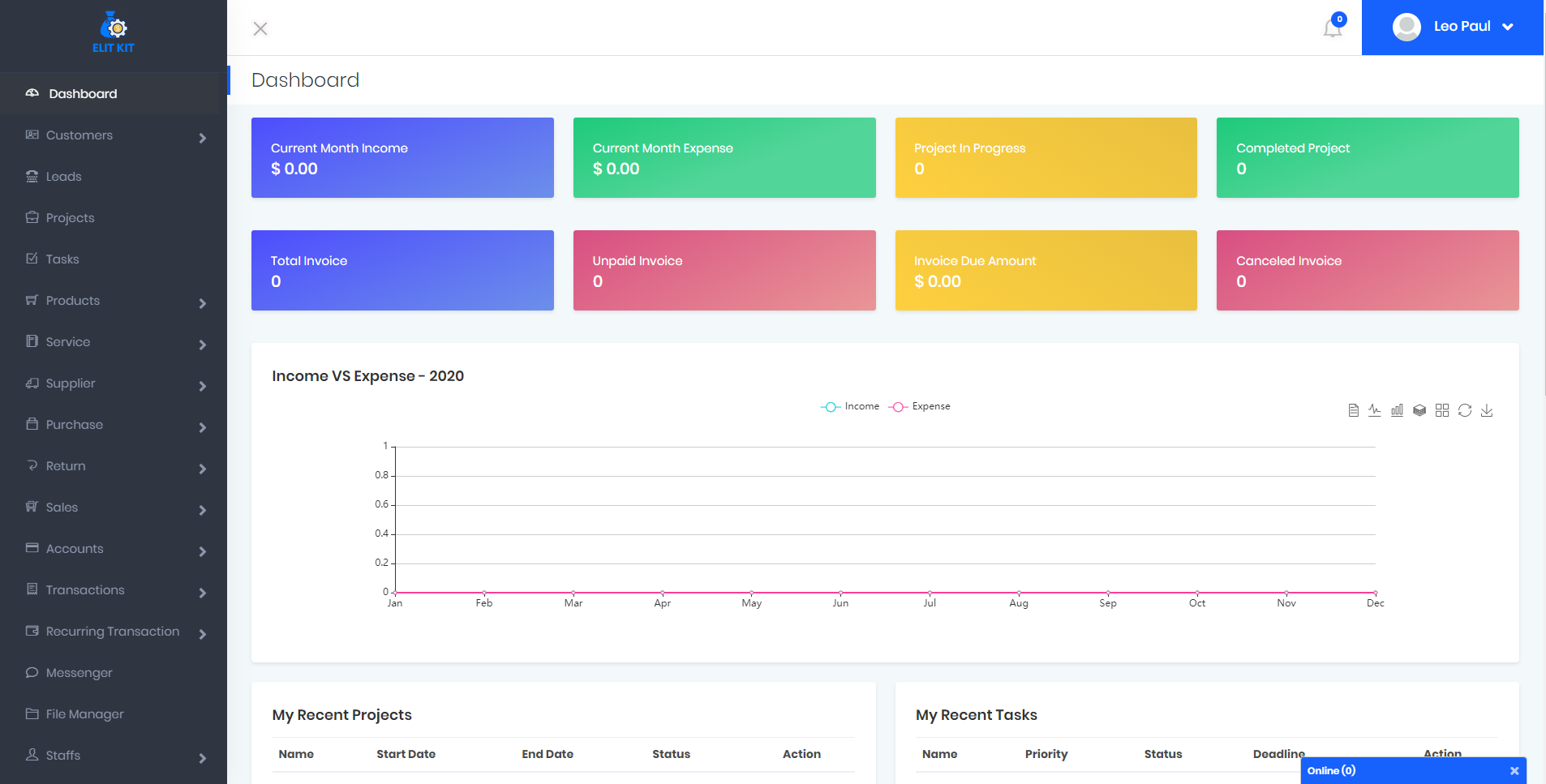This screenshot has height=784, width=1546.
Task: Restore the chart with refresh icon
Action: click(1465, 410)
